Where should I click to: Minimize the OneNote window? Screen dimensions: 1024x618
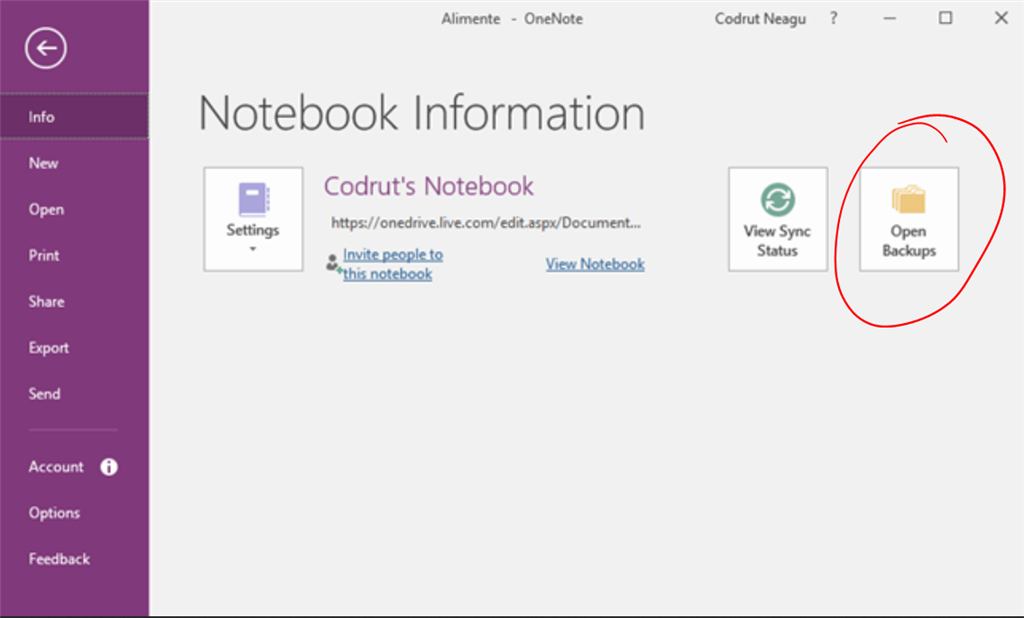(x=889, y=18)
